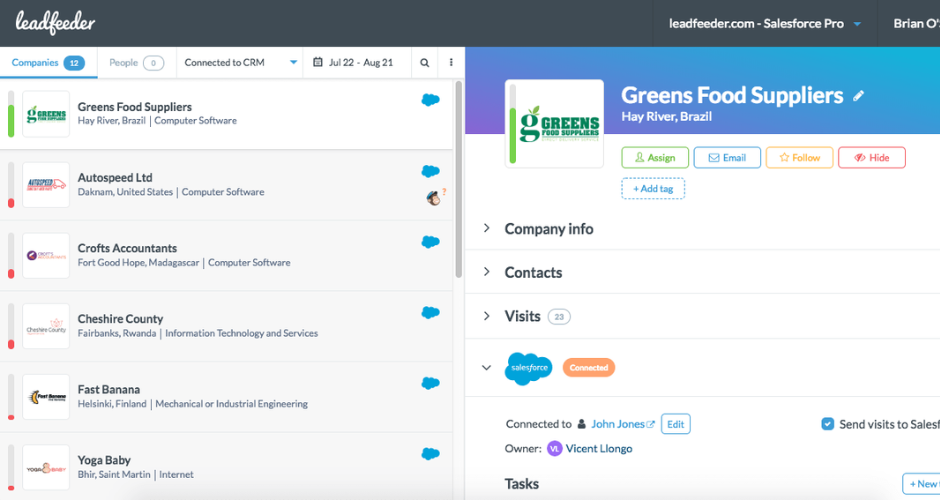Switch to the Companies tab
This screenshot has height=500, width=940.
click(x=49, y=62)
